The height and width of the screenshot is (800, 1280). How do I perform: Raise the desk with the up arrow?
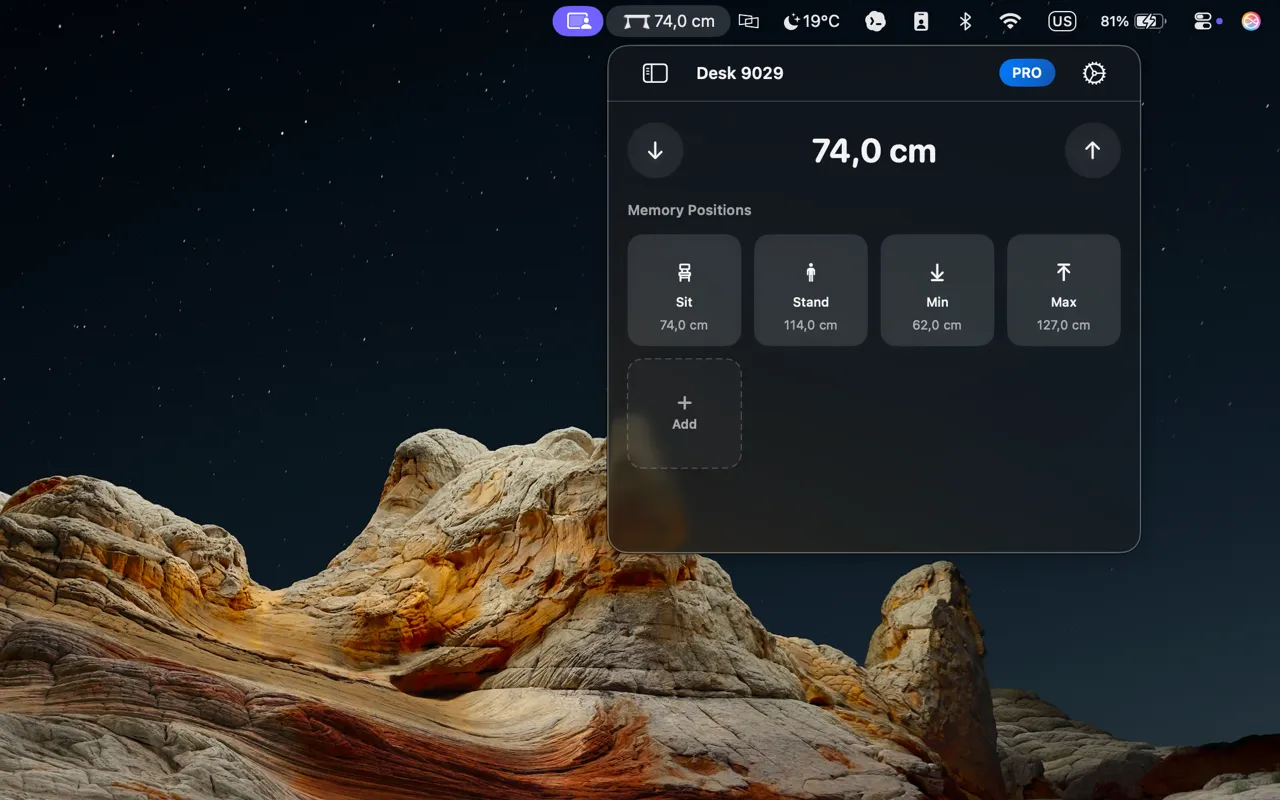tap(1092, 150)
